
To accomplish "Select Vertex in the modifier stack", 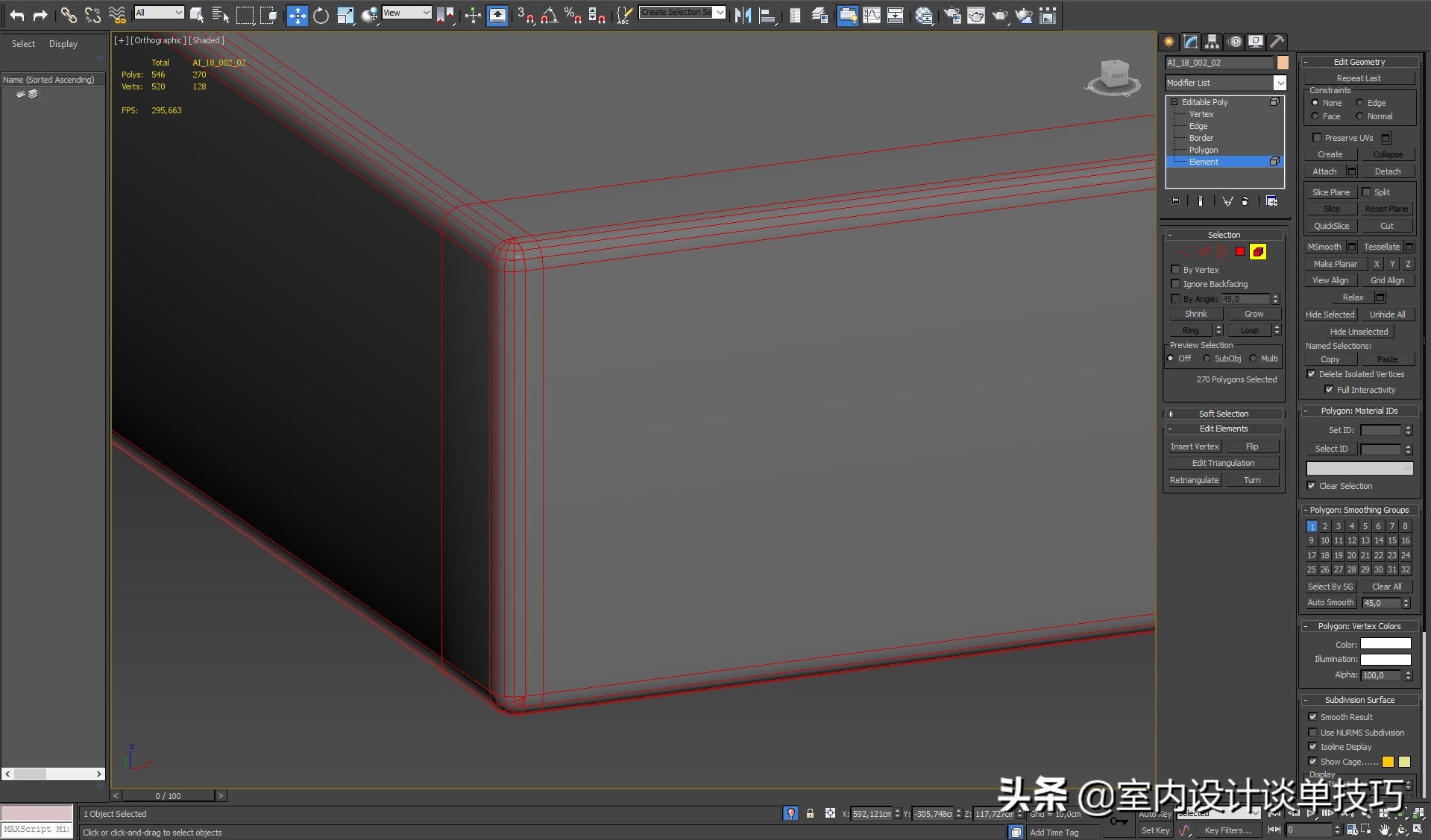I will point(1201,114).
